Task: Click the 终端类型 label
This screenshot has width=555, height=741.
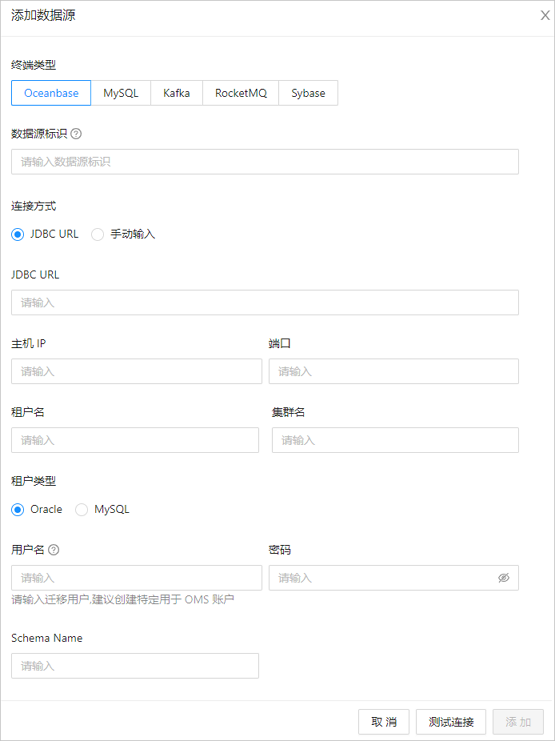Action: 34,65
